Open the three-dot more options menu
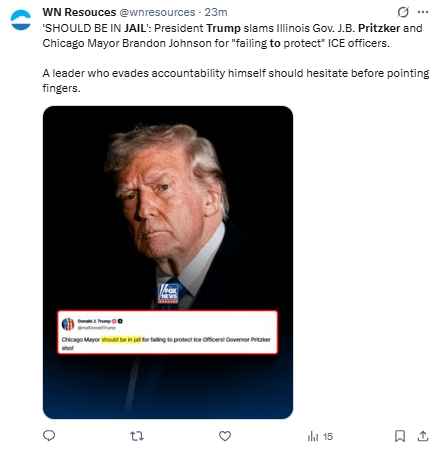The image size is (438, 449). [423, 12]
